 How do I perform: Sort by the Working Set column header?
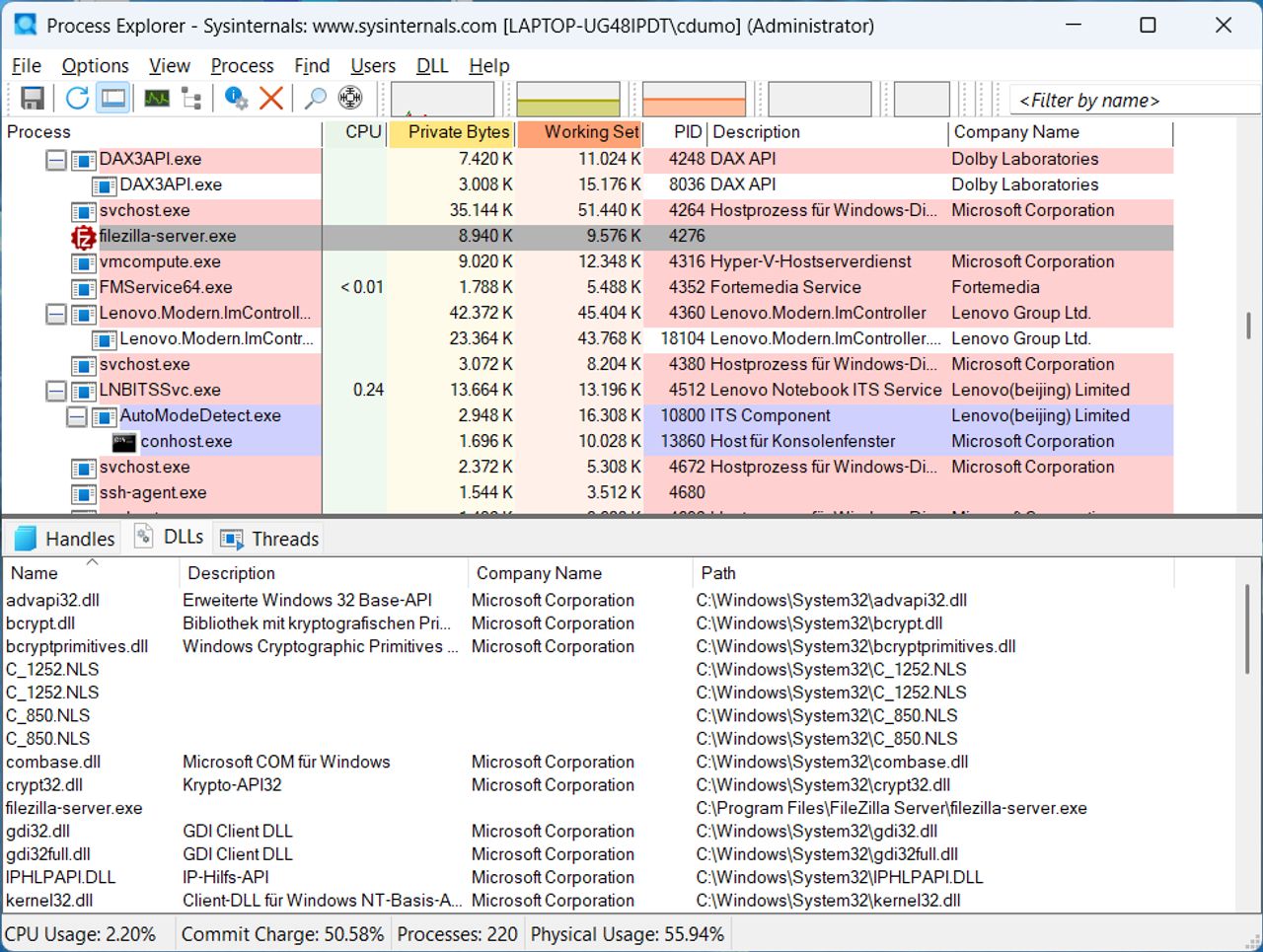click(579, 133)
